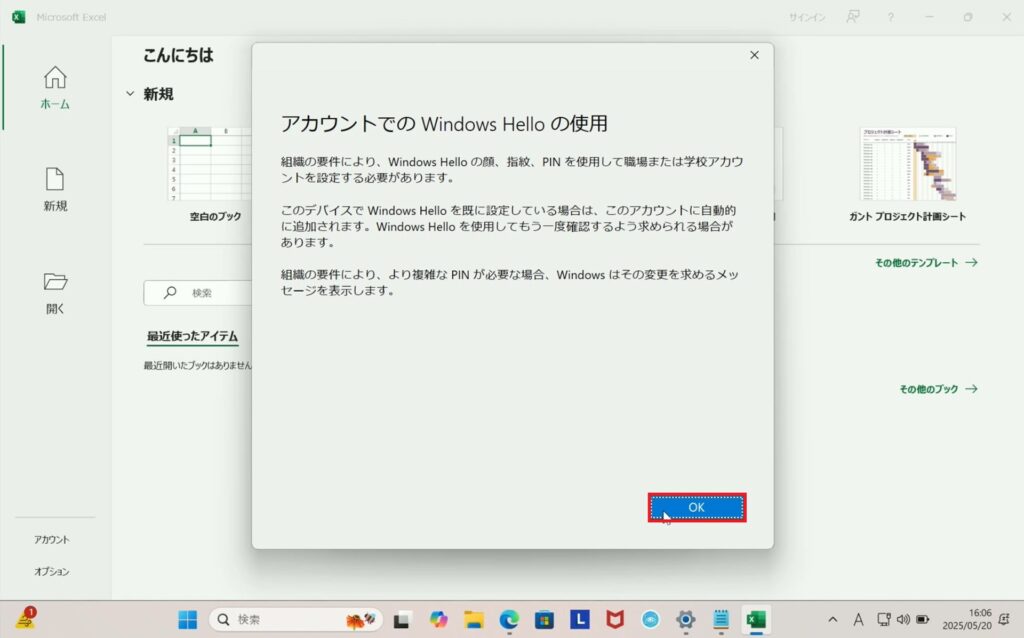Open McAfee from the taskbar
The image size is (1024, 638).
pos(615,620)
